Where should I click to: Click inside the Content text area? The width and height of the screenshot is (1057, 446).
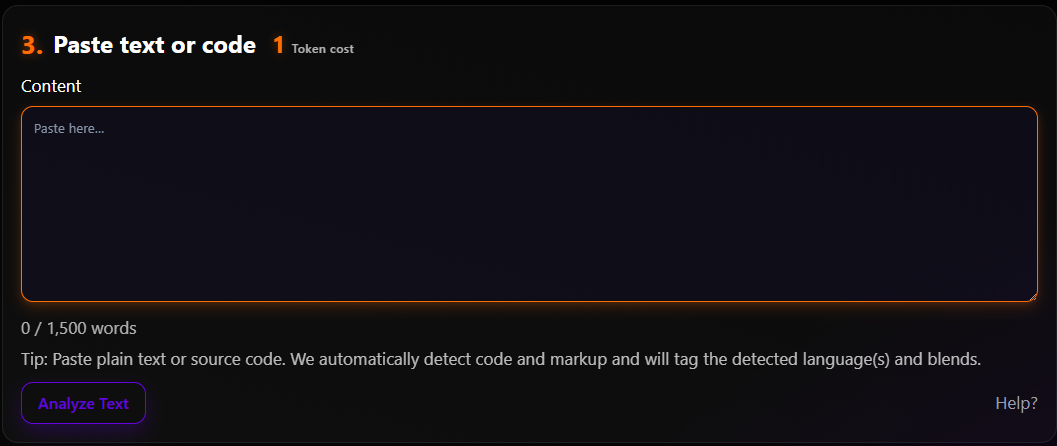pyautogui.click(x=528, y=210)
